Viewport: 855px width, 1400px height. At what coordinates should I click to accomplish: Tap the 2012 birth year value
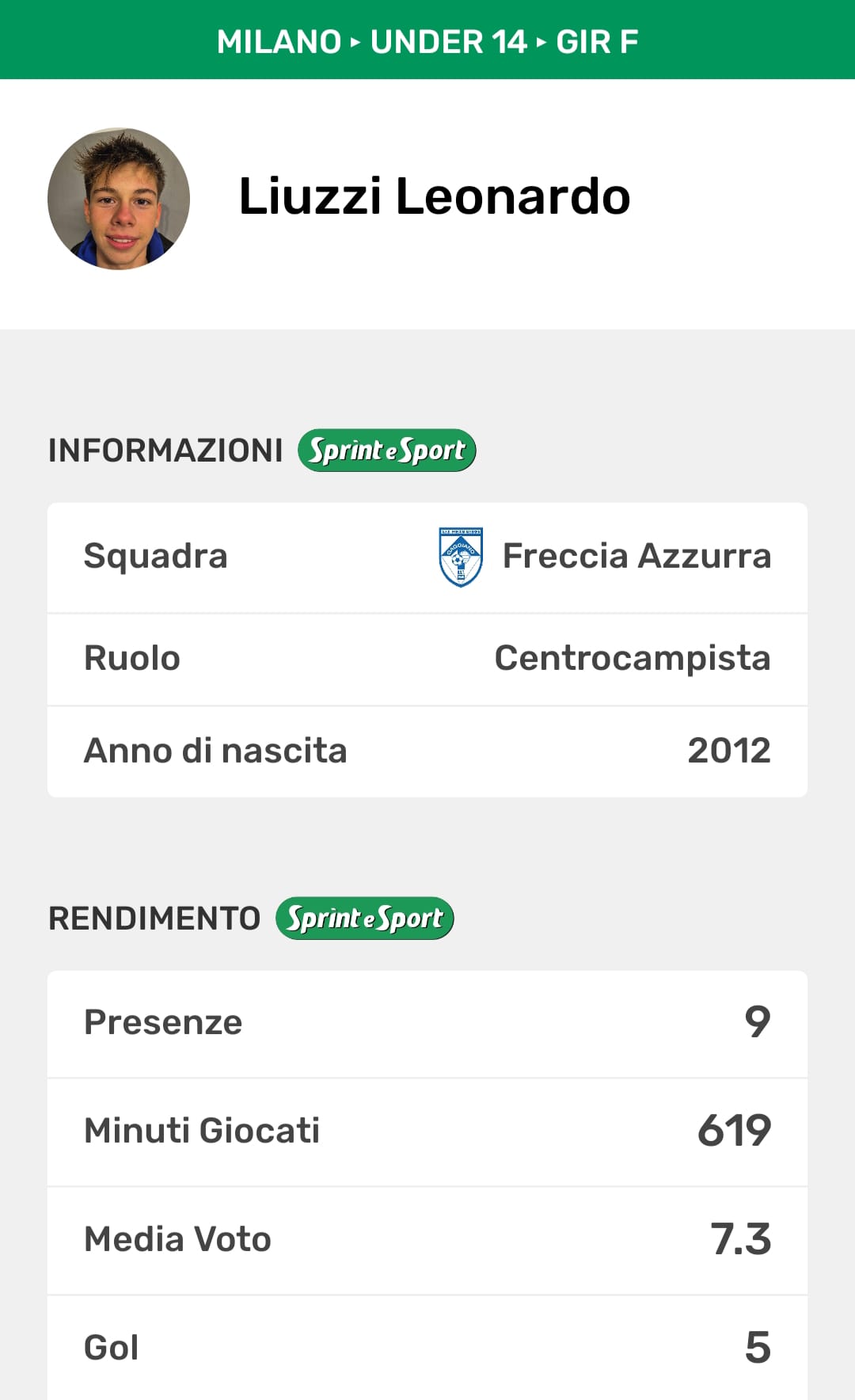pos(728,751)
